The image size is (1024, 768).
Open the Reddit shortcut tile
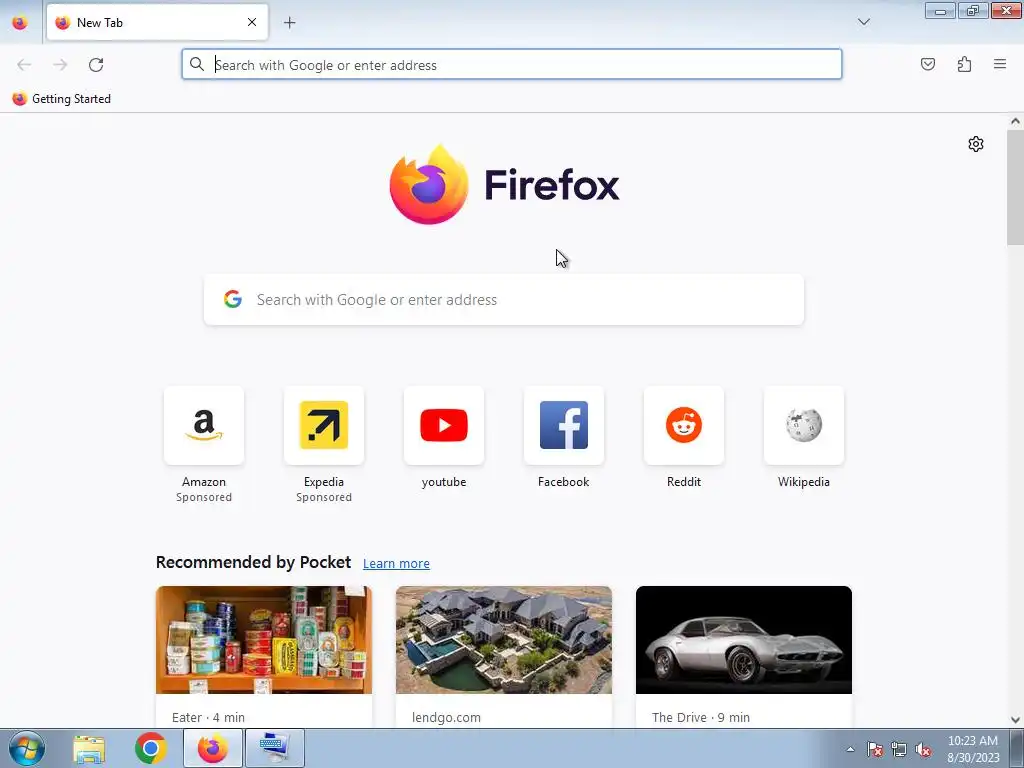coord(684,426)
